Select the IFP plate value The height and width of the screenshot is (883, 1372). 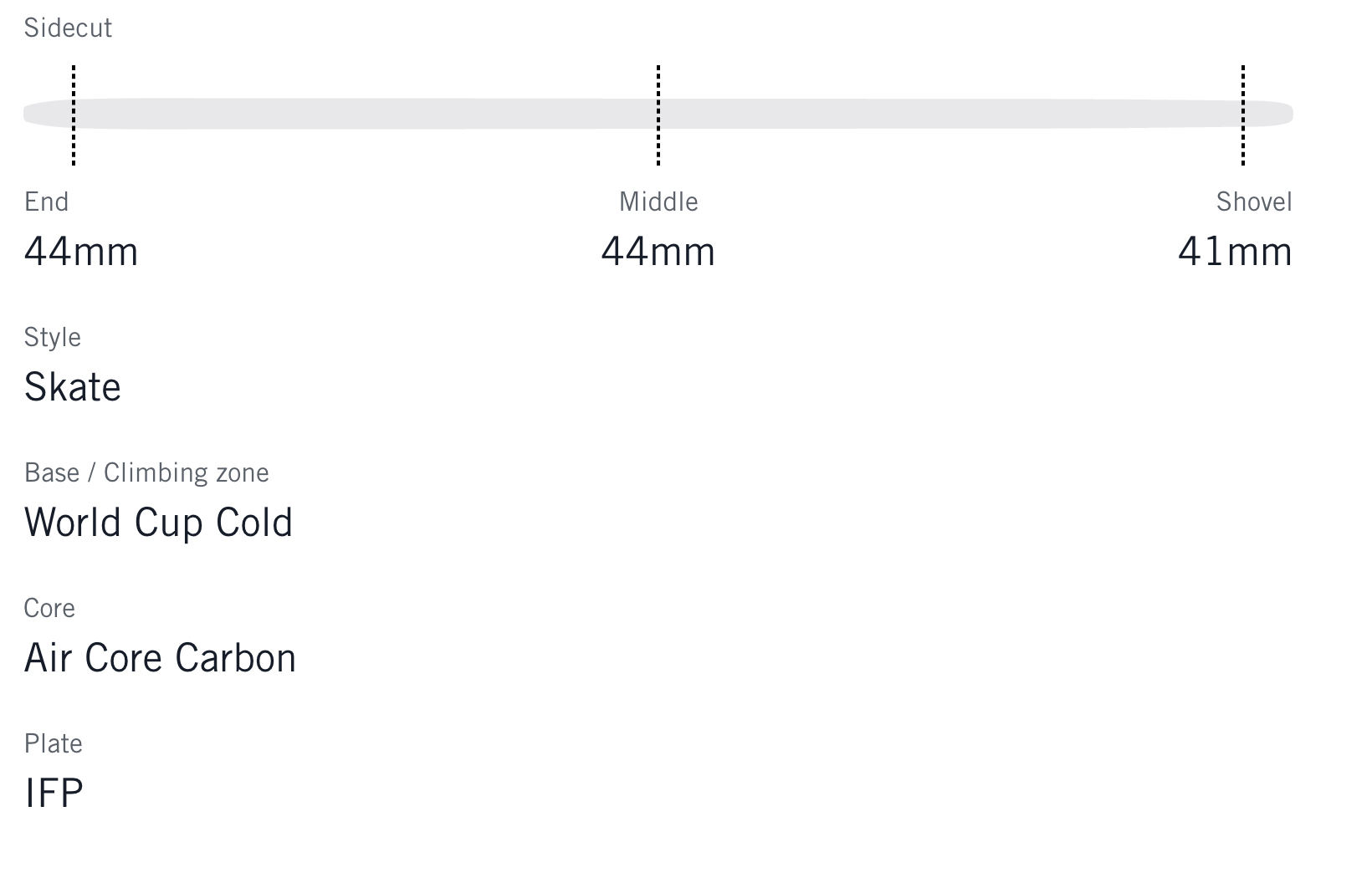pyautogui.click(x=54, y=794)
